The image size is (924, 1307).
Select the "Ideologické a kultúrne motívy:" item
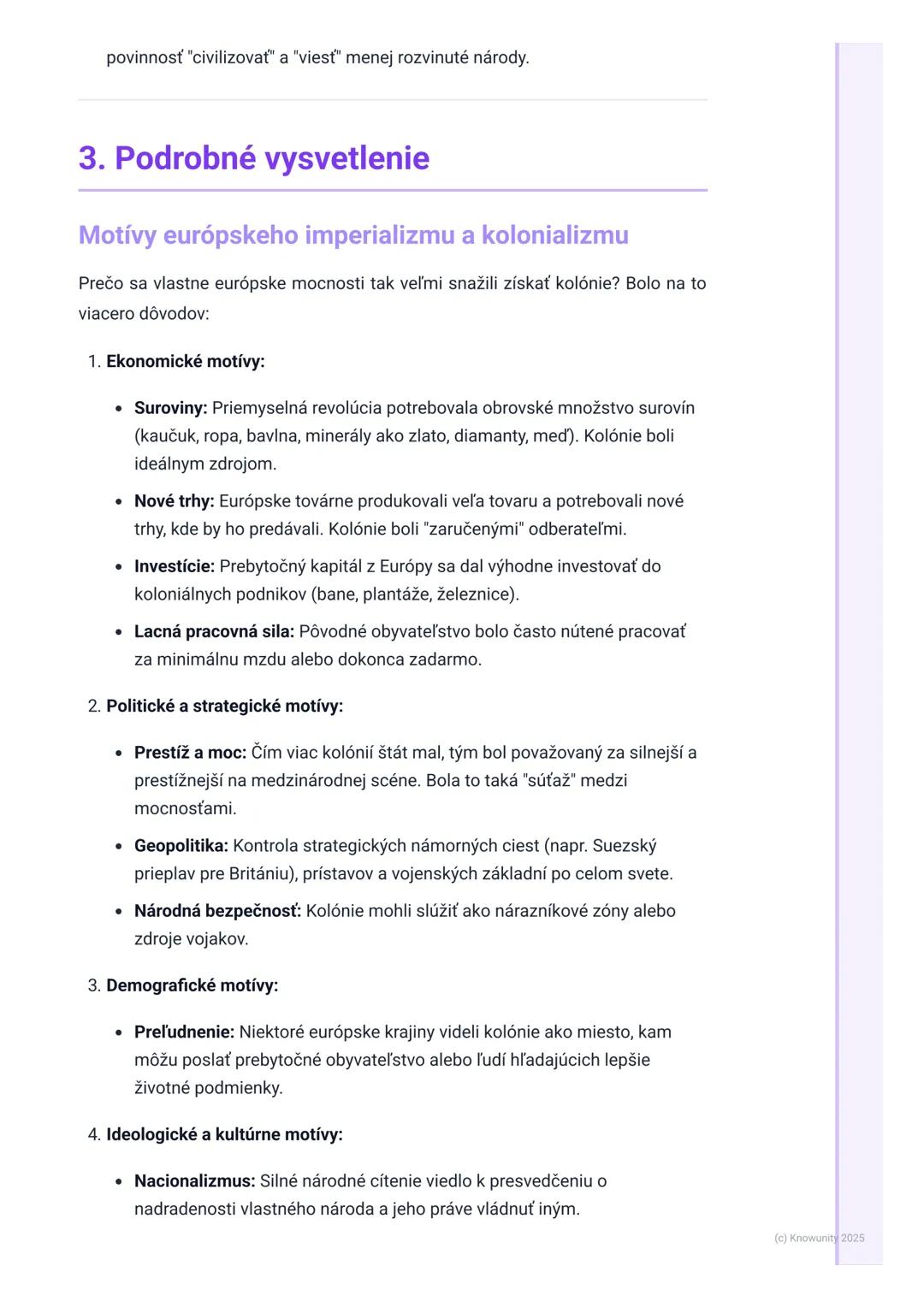click(x=224, y=1134)
